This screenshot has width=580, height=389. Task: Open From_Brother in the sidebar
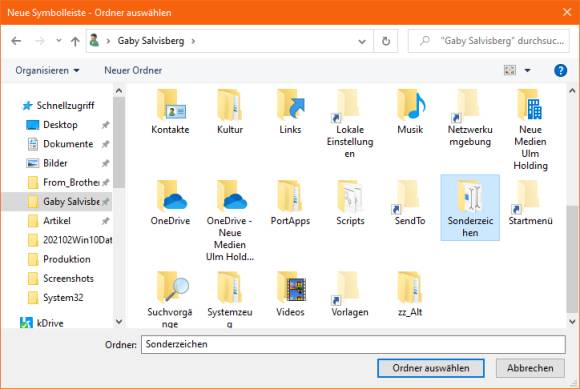71,182
